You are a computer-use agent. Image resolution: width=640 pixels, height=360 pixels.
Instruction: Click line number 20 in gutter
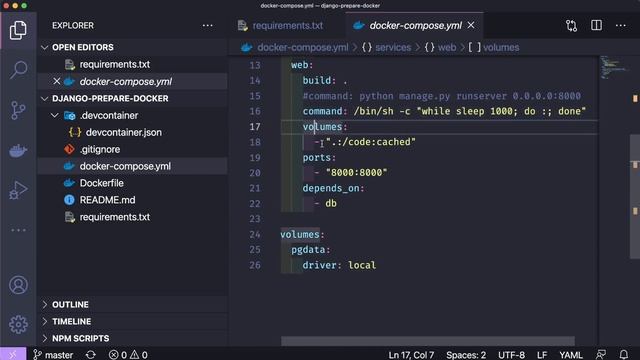point(255,173)
